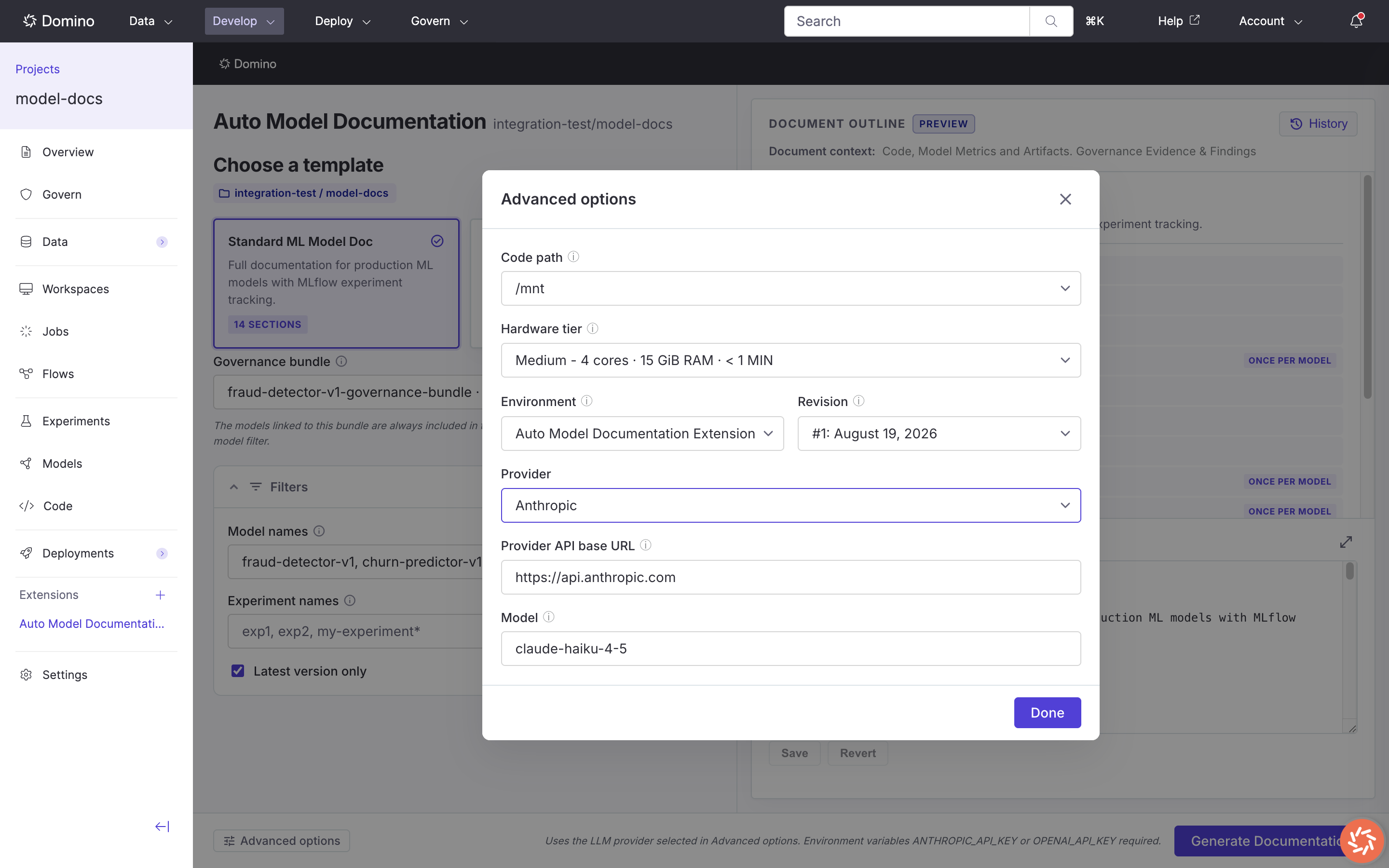Click the History button
This screenshot has width=1389, height=868.
point(1318,123)
